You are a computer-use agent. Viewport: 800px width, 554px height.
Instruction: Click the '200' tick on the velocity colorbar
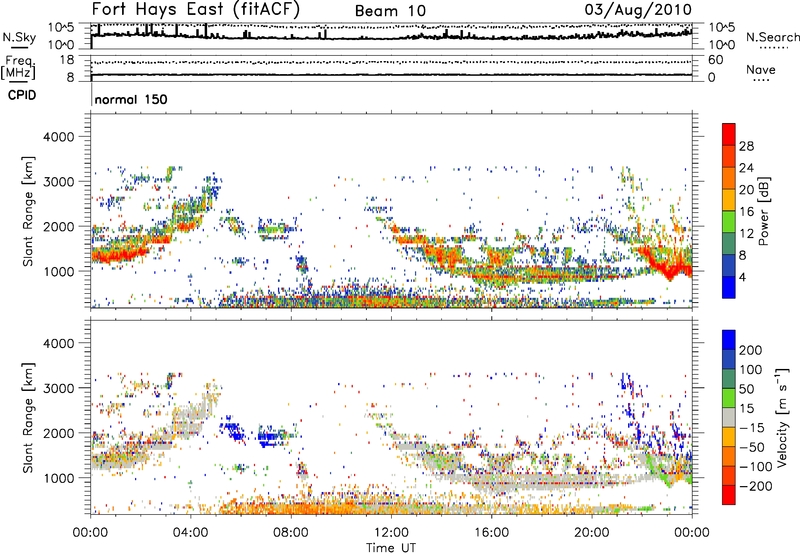pos(751,350)
